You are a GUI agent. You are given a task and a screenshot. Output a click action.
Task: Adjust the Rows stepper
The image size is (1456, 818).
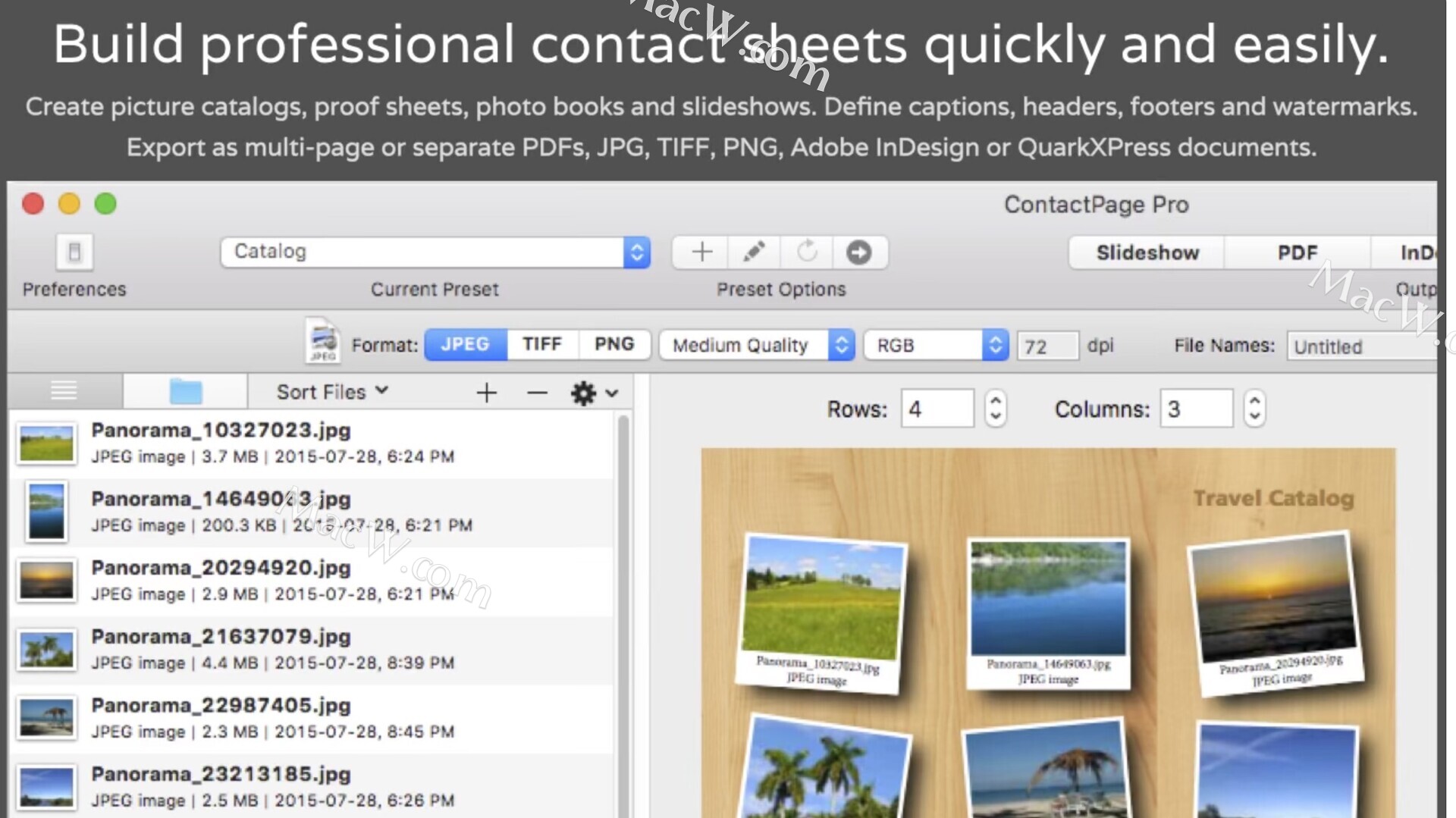[996, 409]
